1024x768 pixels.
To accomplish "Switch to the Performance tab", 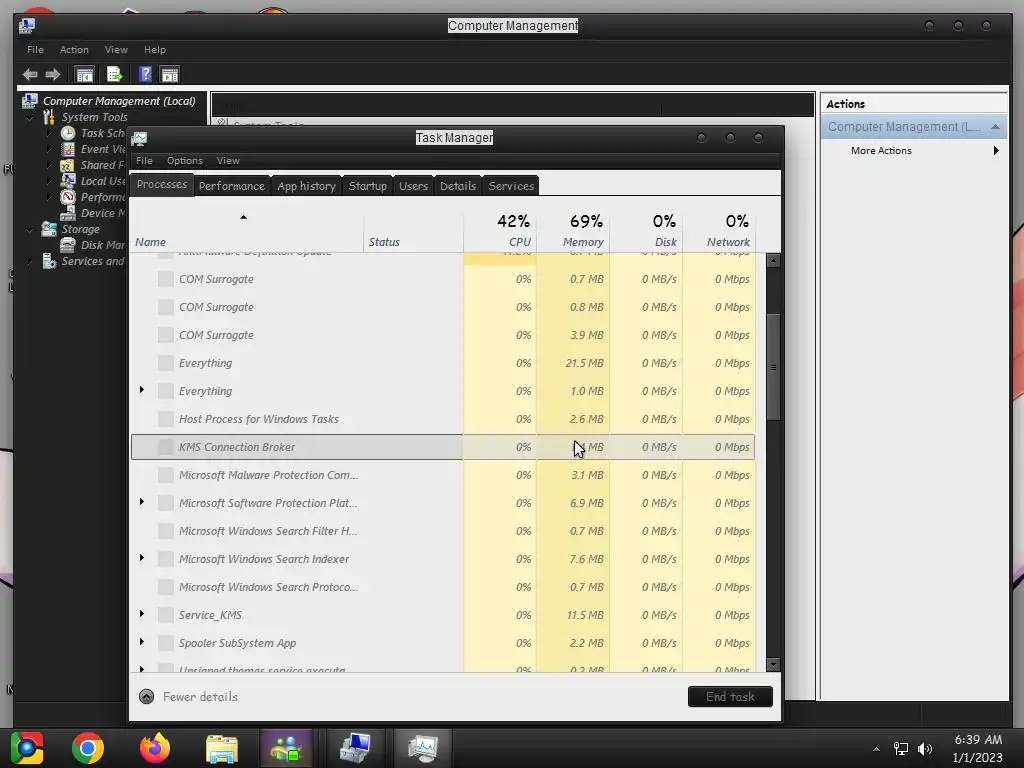I will tap(232, 186).
